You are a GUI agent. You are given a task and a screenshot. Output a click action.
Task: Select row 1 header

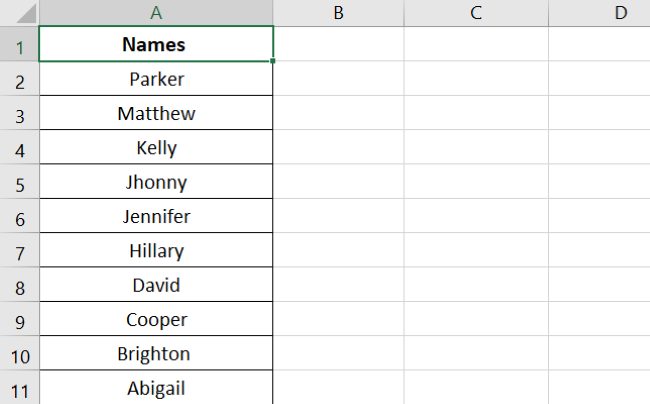point(19,45)
